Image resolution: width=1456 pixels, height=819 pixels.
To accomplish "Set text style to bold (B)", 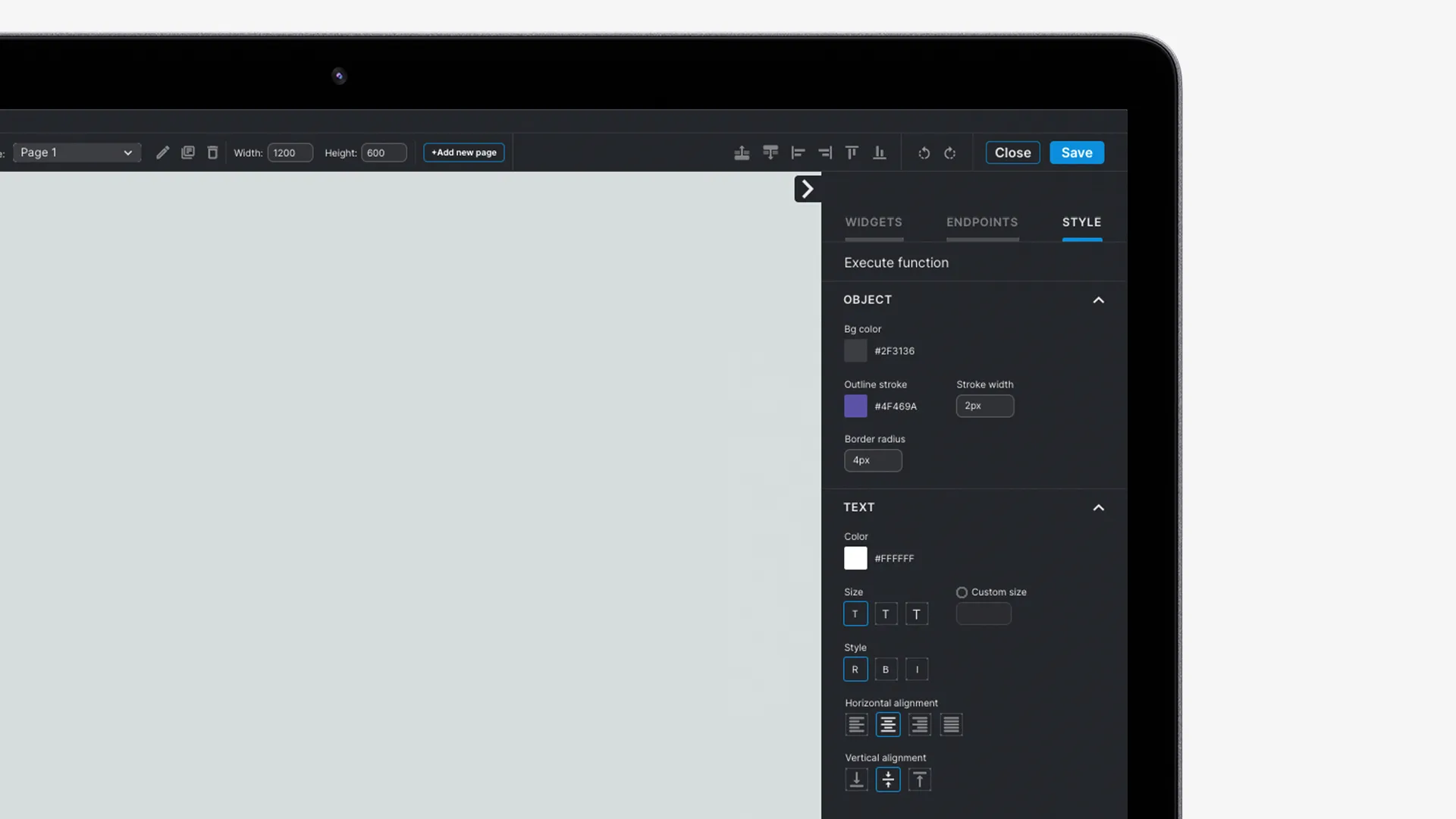I will pos(886,669).
